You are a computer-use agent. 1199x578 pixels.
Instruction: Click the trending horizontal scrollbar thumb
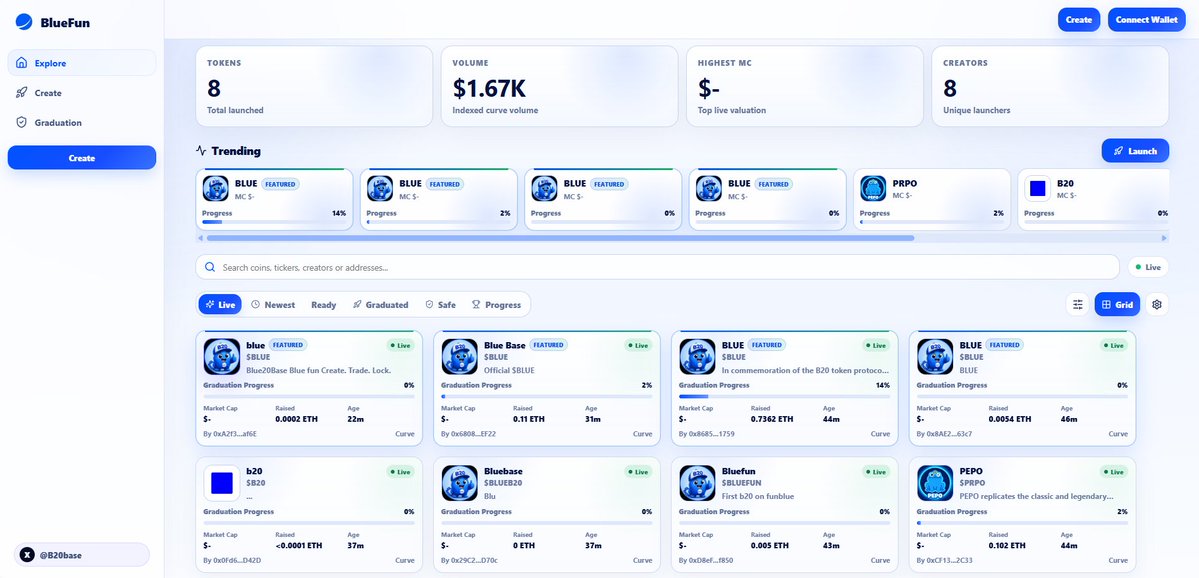pyautogui.click(x=561, y=238)
